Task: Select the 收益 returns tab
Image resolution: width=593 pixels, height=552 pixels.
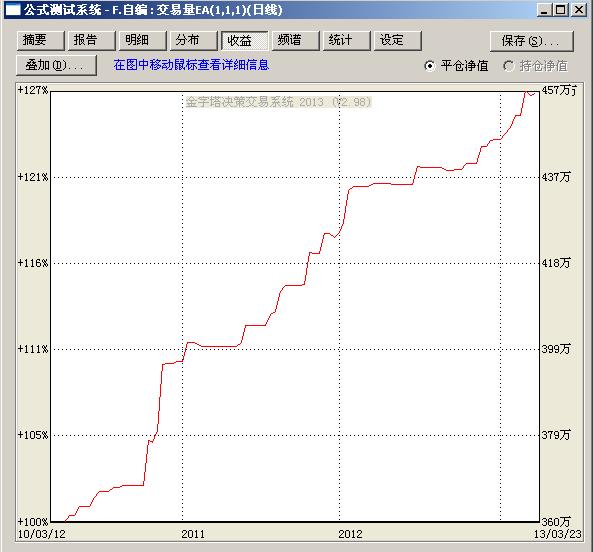Action: pos(245,40)
